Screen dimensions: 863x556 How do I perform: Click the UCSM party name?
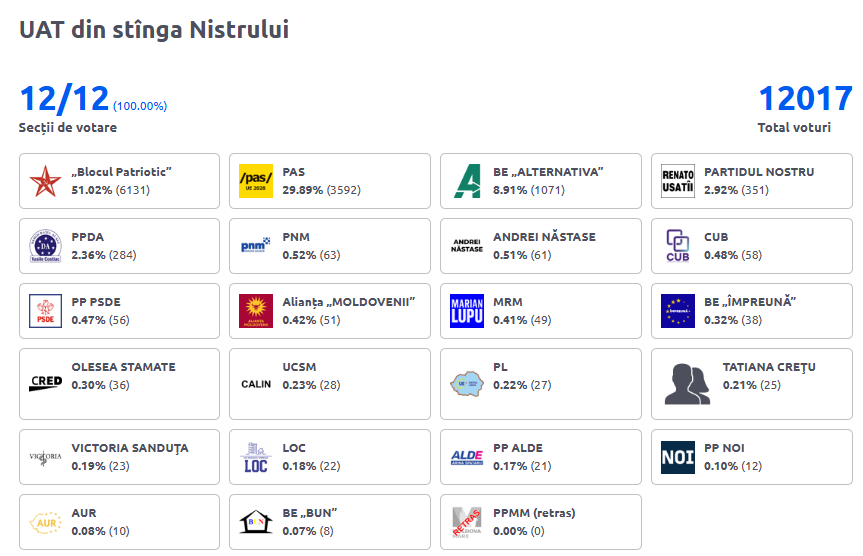(299, 367)
